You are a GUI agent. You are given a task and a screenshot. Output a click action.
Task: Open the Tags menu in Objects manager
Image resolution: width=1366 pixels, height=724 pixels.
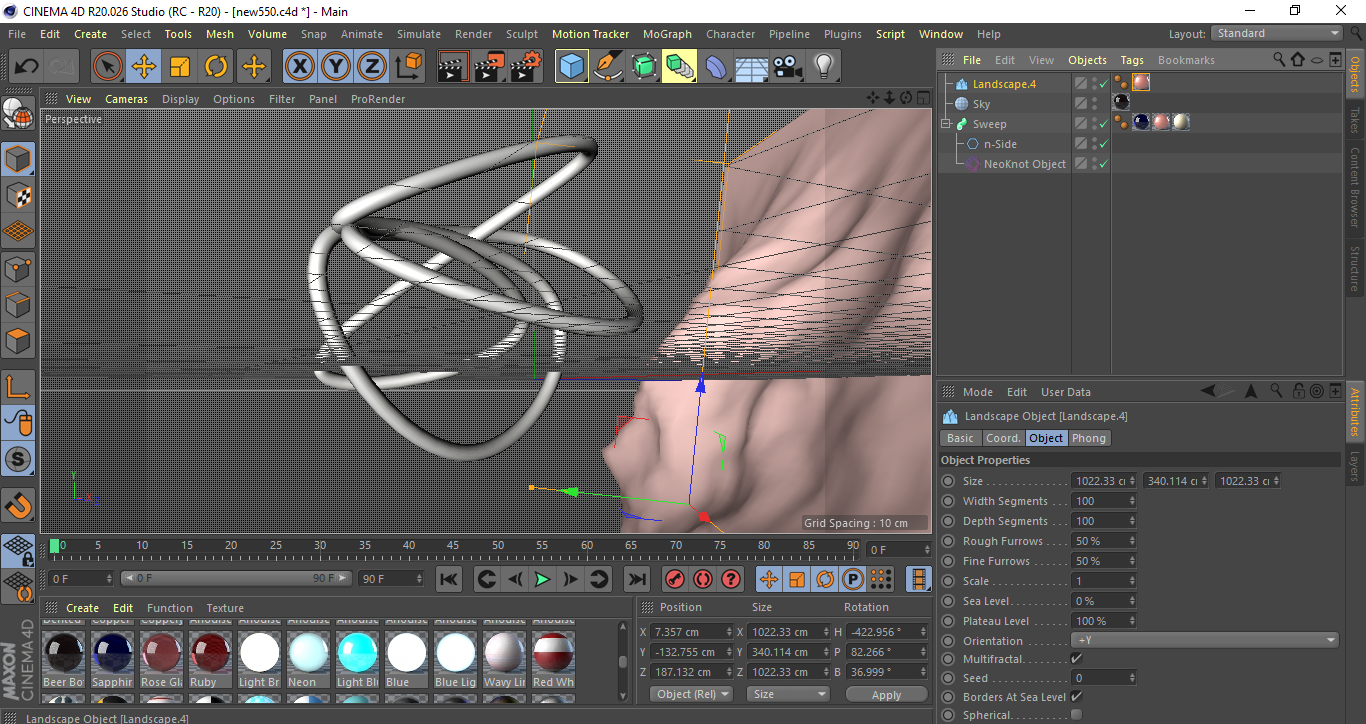click(1132, 60)
